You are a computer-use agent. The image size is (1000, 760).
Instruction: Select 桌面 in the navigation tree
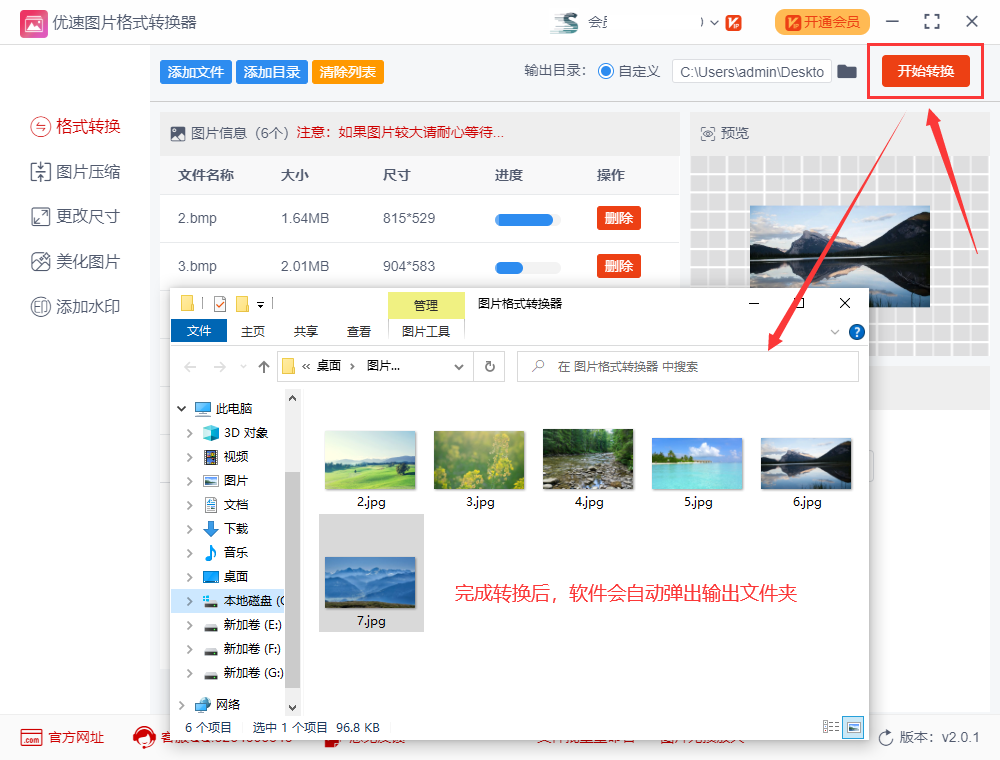226,577
